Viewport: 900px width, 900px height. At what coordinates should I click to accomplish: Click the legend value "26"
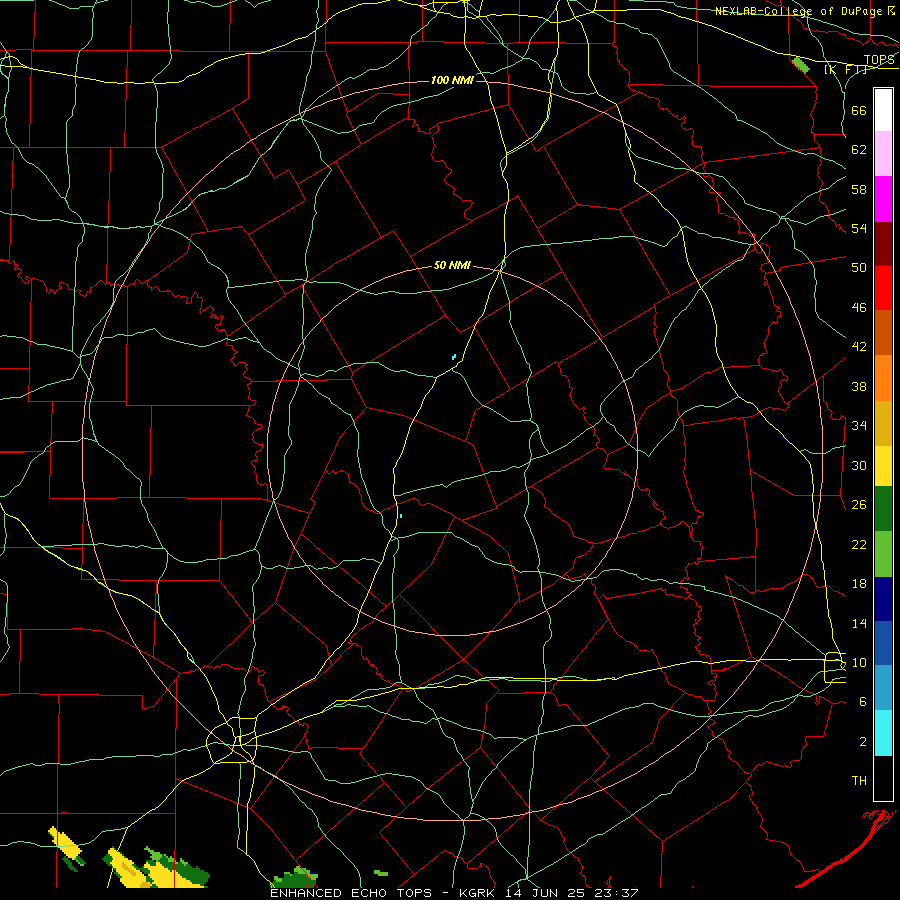[859, 505]
